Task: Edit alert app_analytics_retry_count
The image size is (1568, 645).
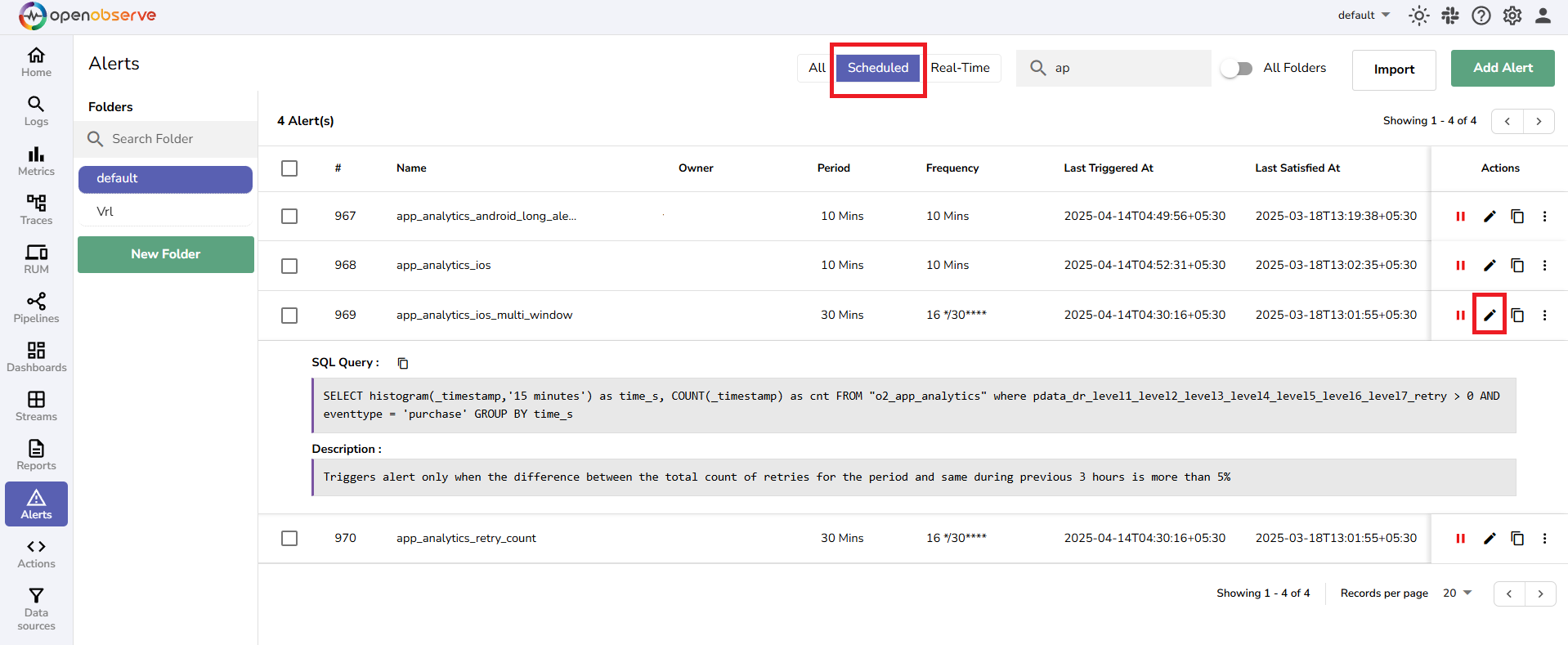Action: (1490, 538)
